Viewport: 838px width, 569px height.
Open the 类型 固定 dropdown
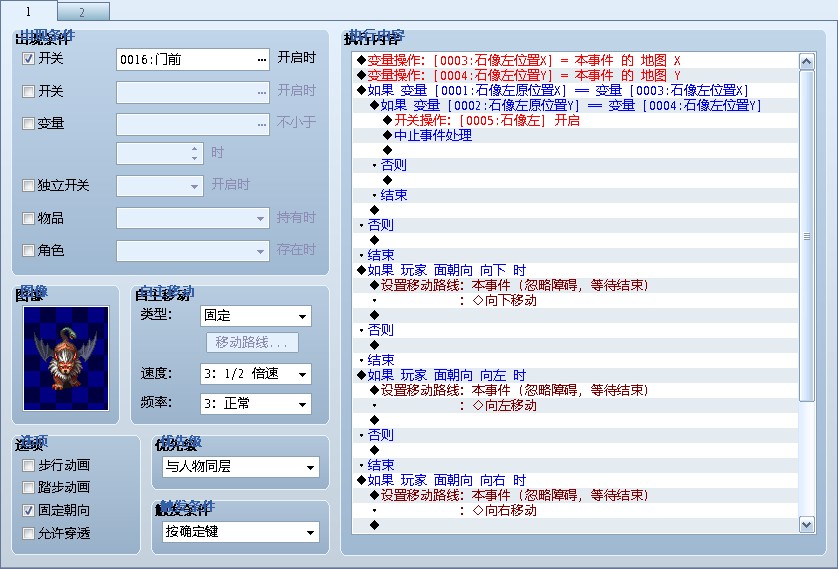[255, 316]
